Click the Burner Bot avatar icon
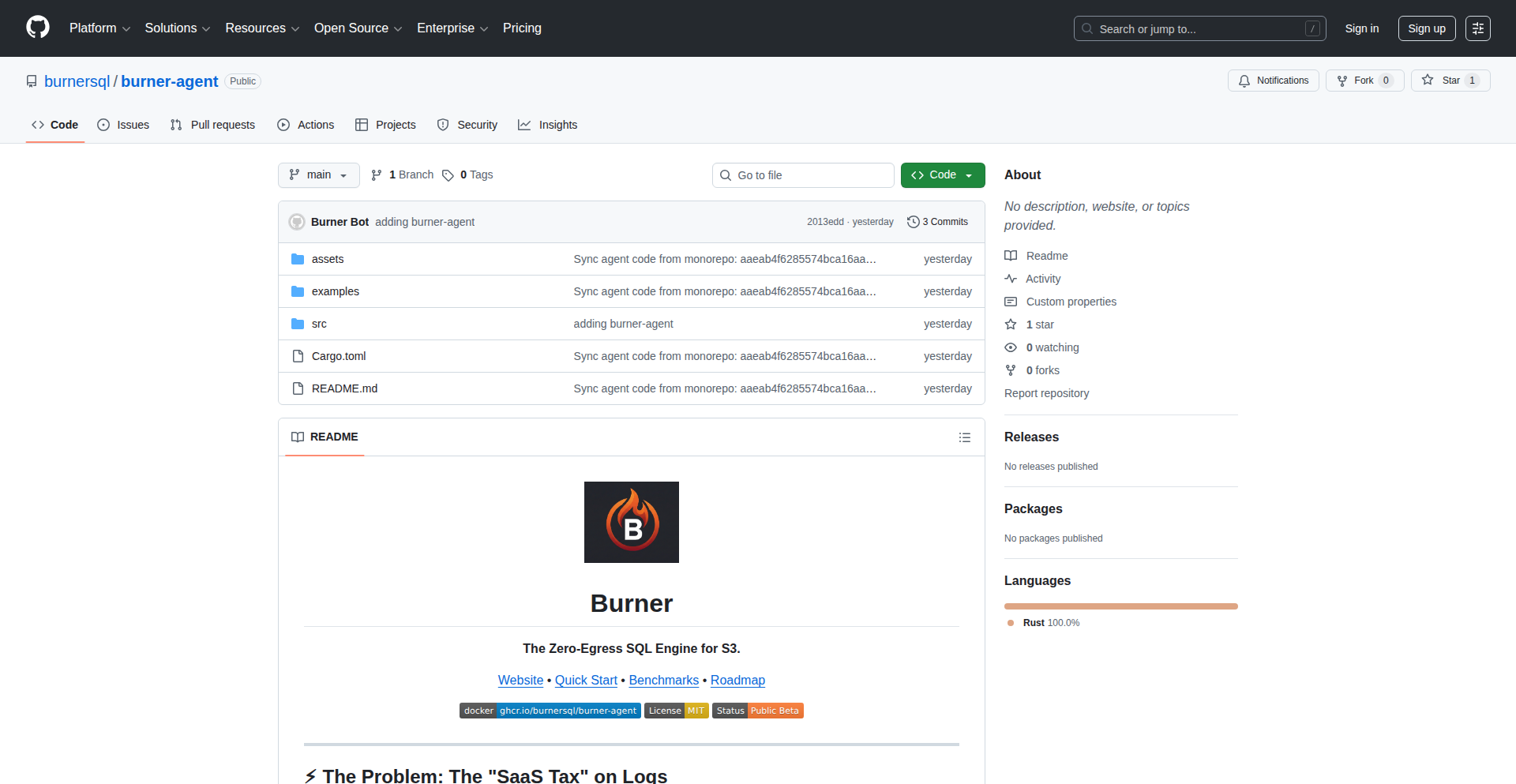Screen dimensions: 1516x784 [x=297, y=222]
